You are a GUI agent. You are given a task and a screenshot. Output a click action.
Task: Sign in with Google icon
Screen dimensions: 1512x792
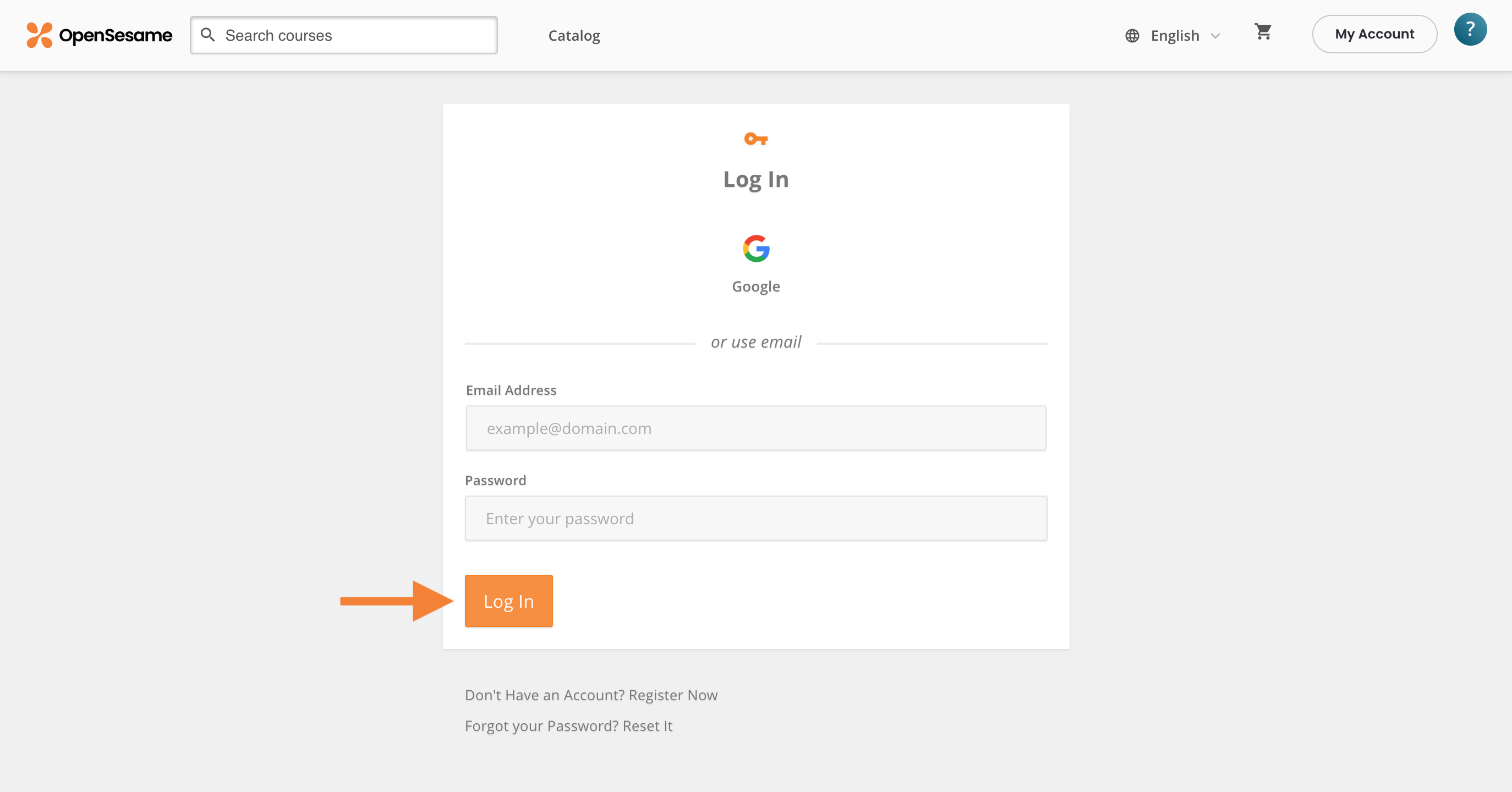point(756,249)
